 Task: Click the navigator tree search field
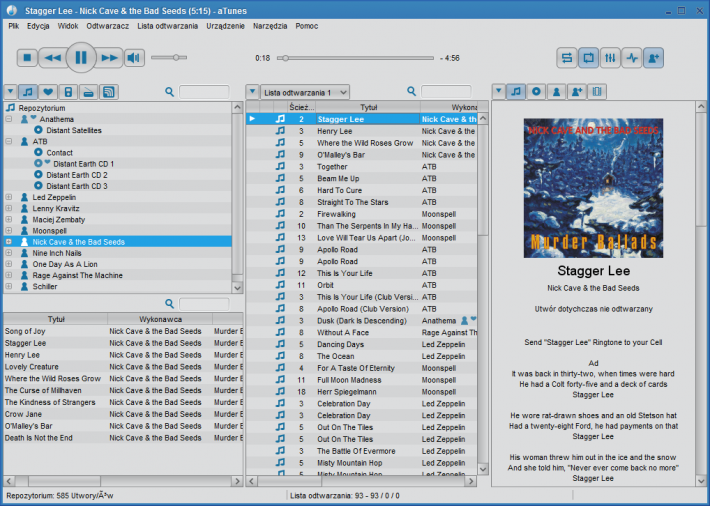pyautogui.click(x=204, y=92)
